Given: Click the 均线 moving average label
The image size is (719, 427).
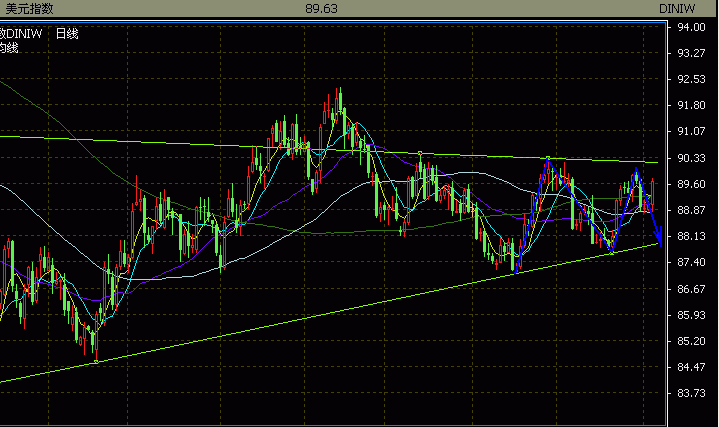Looking at the screenshot, I should (x=8, y=48).
